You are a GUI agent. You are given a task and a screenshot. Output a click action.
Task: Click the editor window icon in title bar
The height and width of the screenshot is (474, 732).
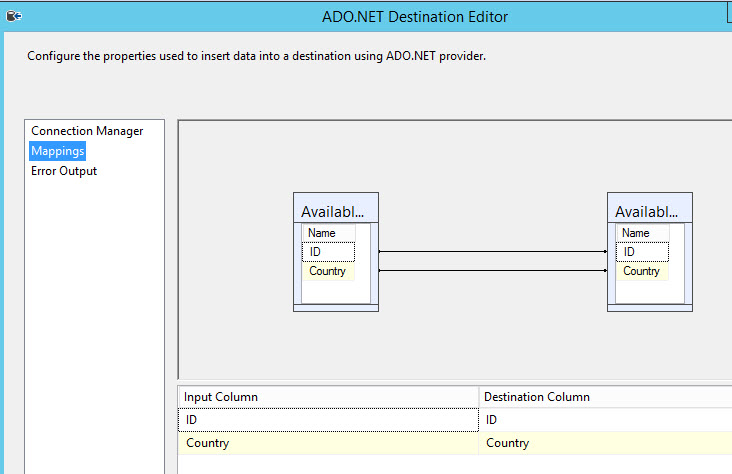[x=14, y=16]
